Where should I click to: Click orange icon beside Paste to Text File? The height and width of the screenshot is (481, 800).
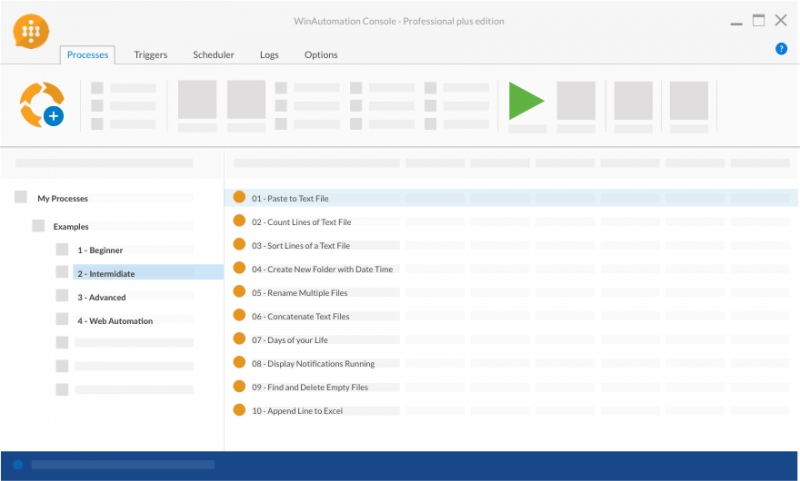point(239,197)
